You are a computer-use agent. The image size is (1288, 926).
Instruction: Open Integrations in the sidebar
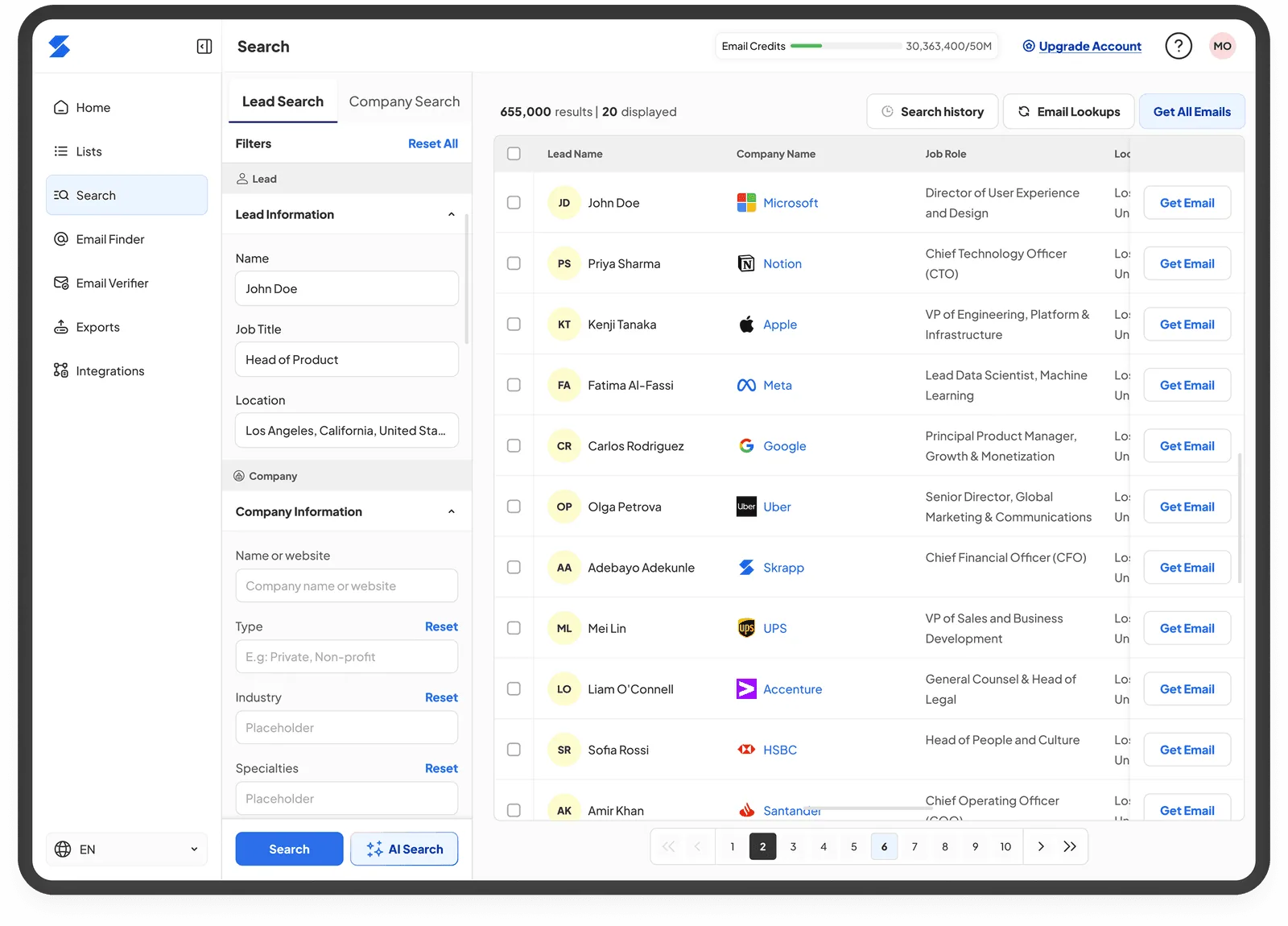click(126, 371)
